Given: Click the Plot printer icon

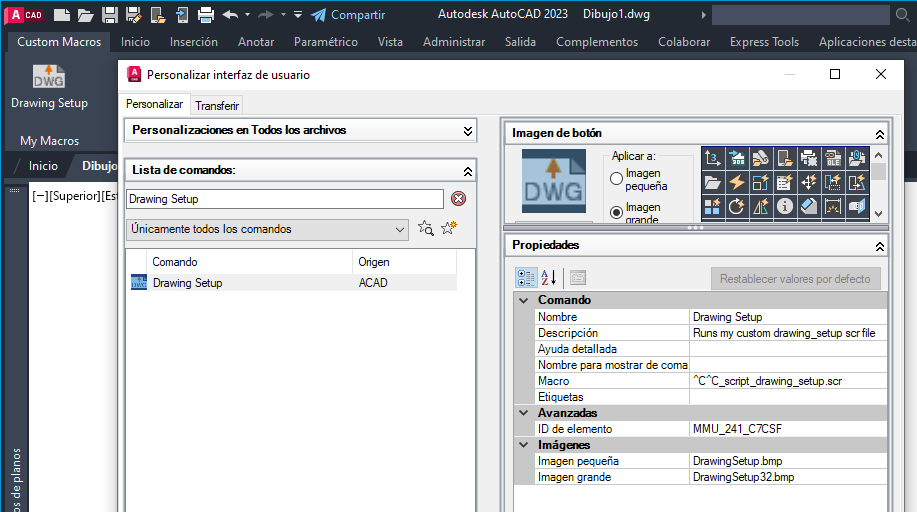Looking at the screenshot, I should click(x=206, y=15).
